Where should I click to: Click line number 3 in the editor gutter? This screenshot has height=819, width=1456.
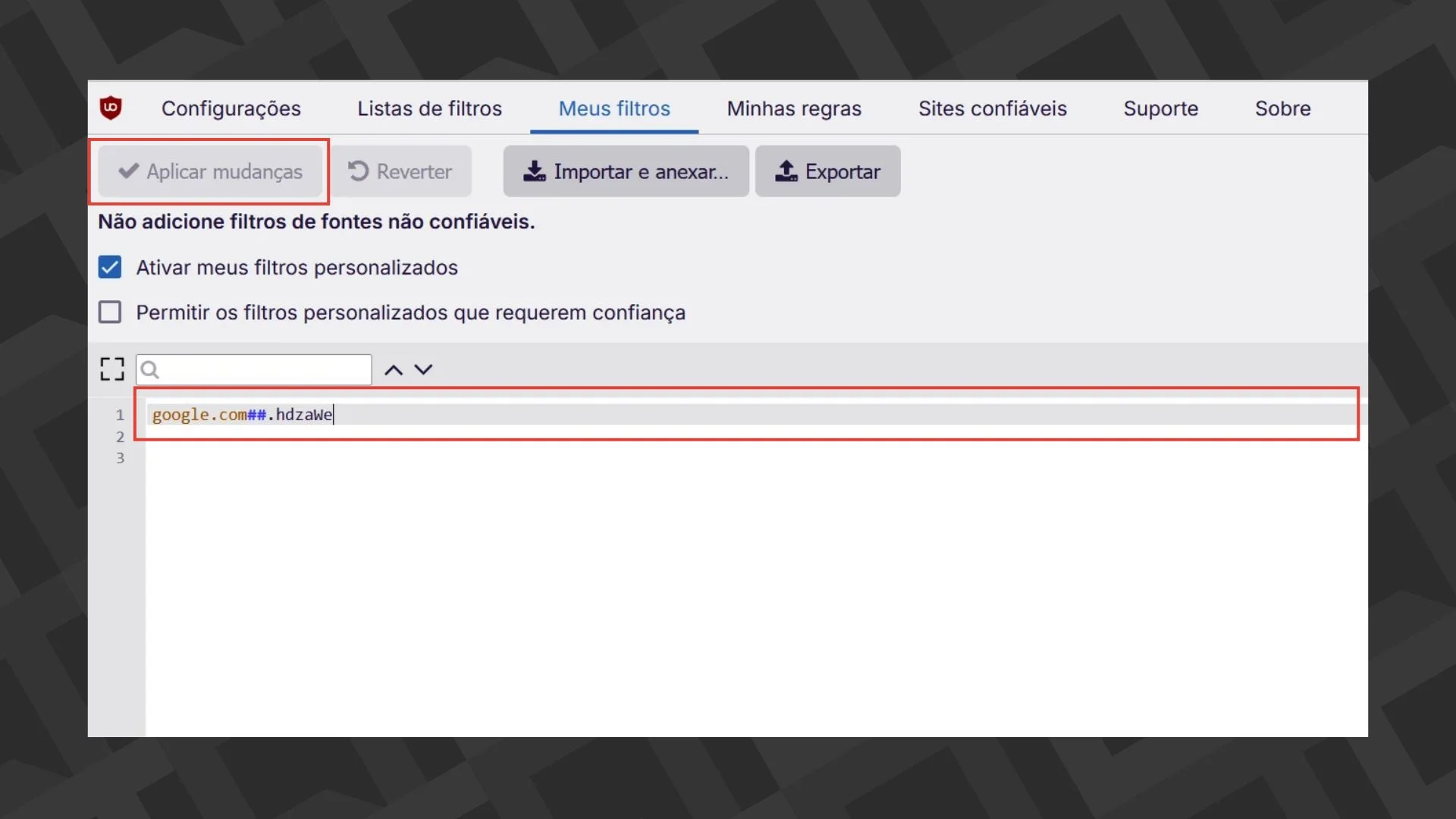click(120, 458)
